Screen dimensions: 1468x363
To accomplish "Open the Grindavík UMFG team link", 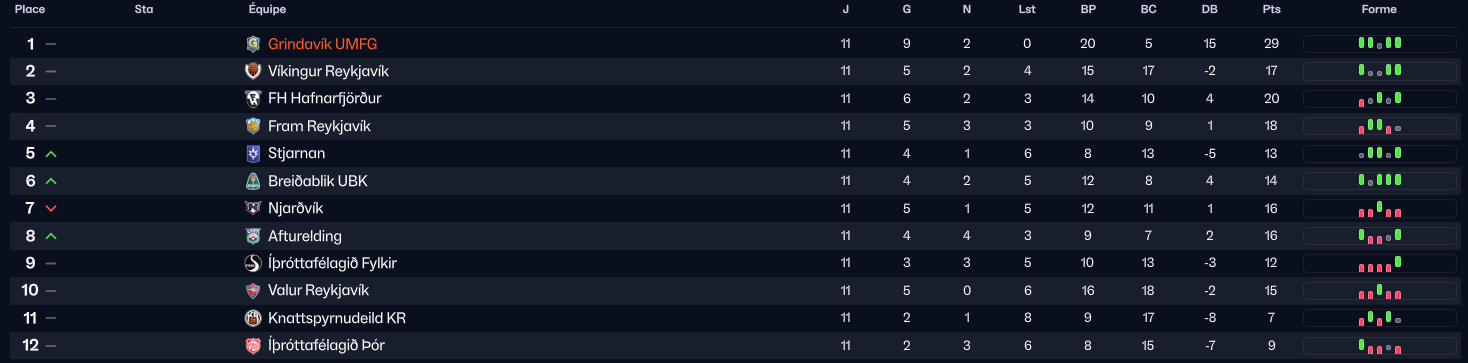I will pos(322,44).
